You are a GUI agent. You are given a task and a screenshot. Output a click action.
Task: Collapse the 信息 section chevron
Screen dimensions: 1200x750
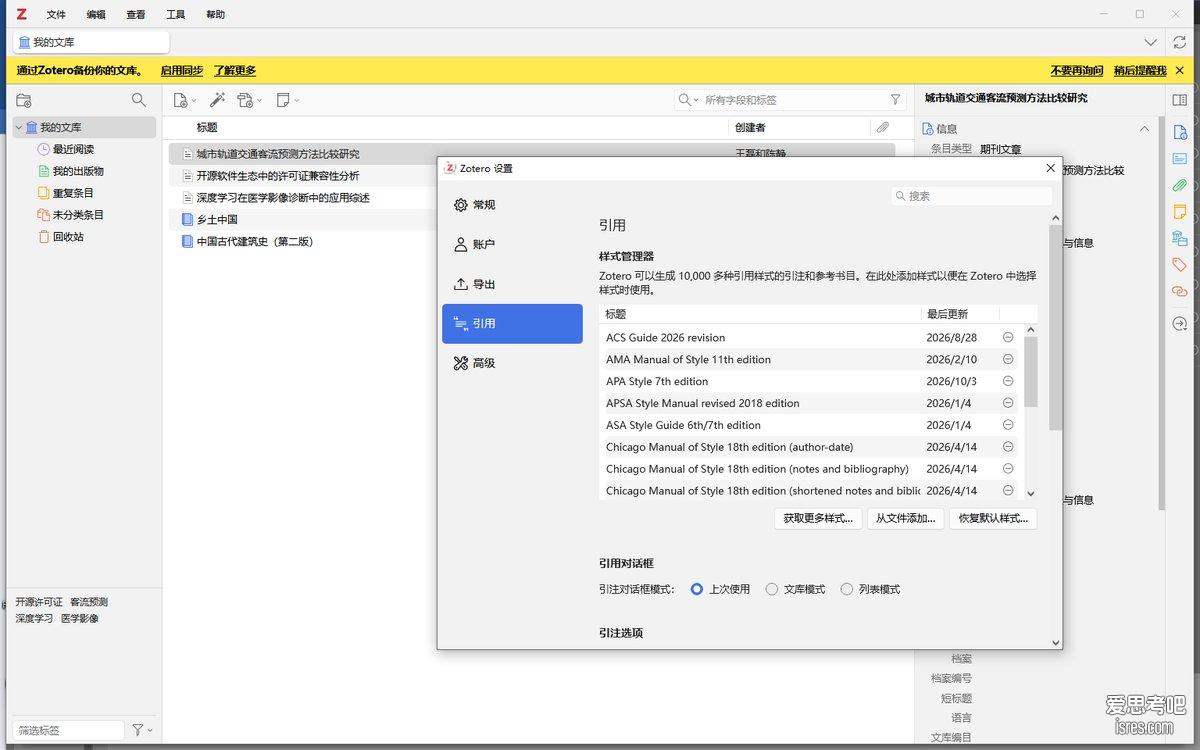tap(1144, 128)
